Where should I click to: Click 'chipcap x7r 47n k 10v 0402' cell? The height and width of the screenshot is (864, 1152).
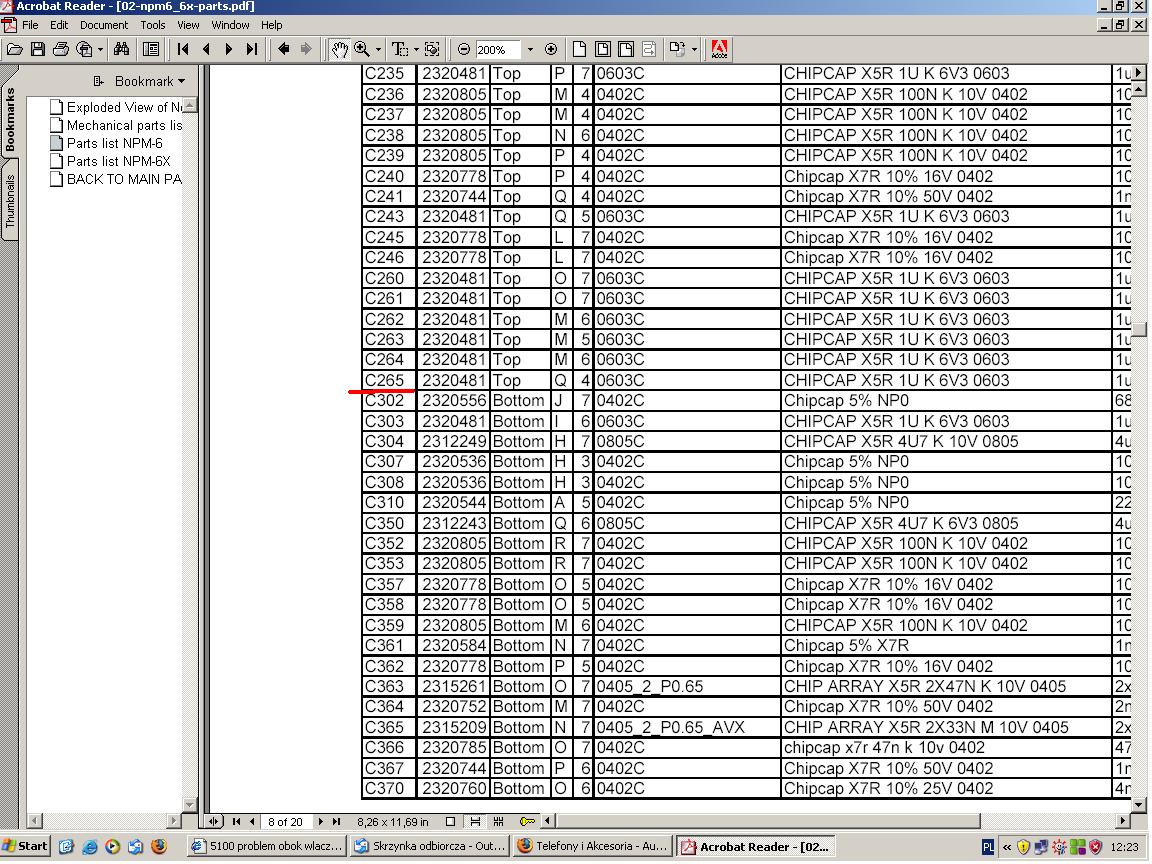pos(946,748)
